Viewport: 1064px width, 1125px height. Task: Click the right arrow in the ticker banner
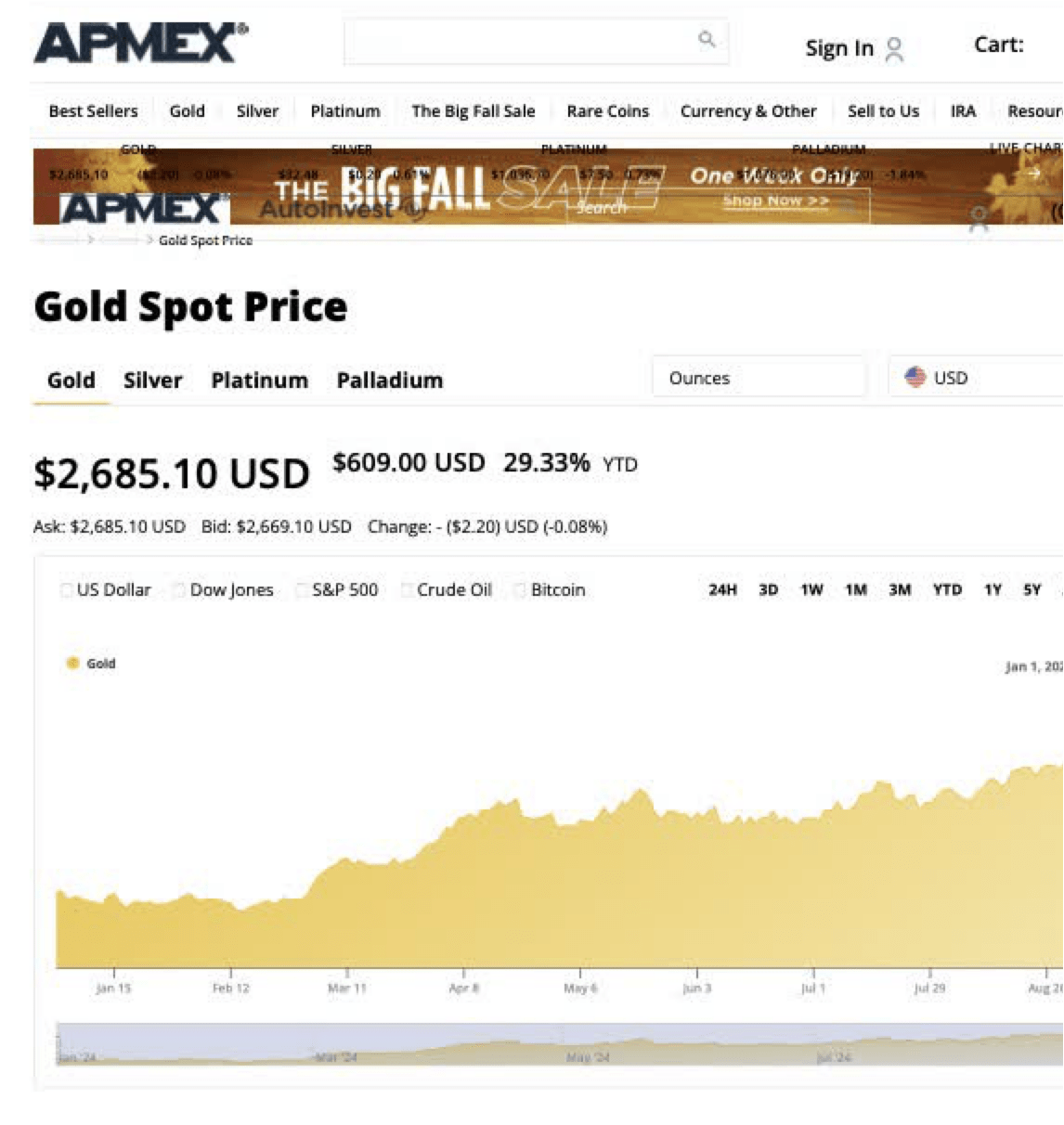(1033, 172)
